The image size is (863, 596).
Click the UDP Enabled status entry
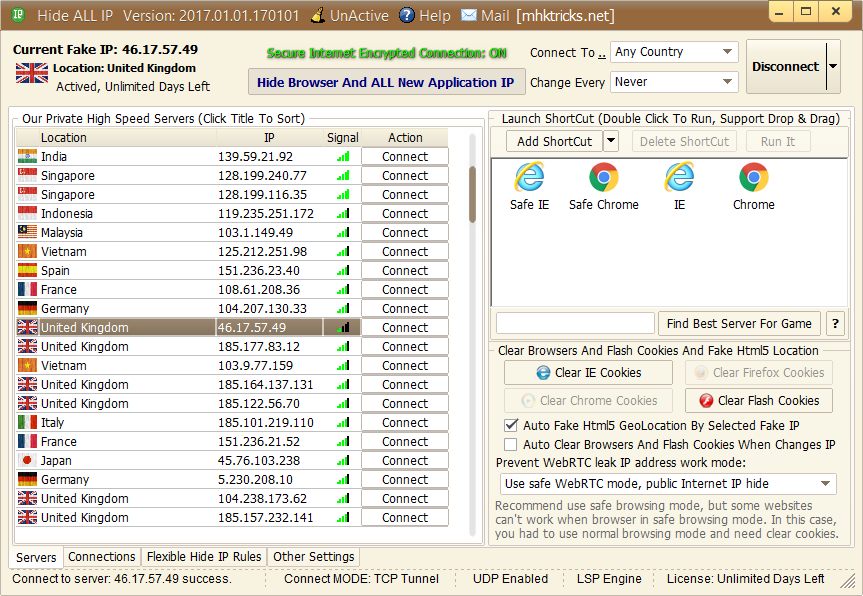pos(511,579)
